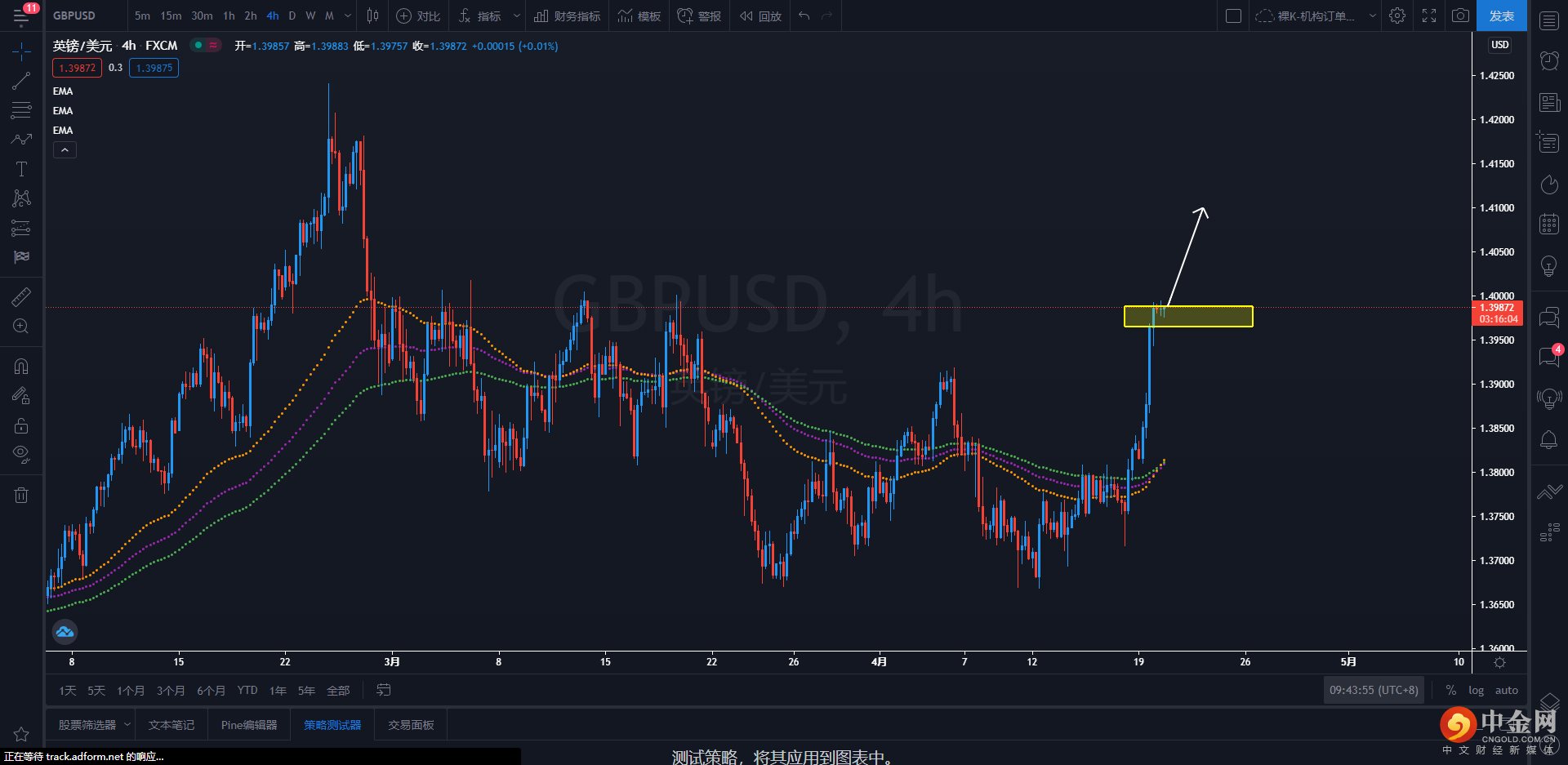Select the 5m timeframe
The height and width of the screenshot is (765, 1568).
click(142, 16)
